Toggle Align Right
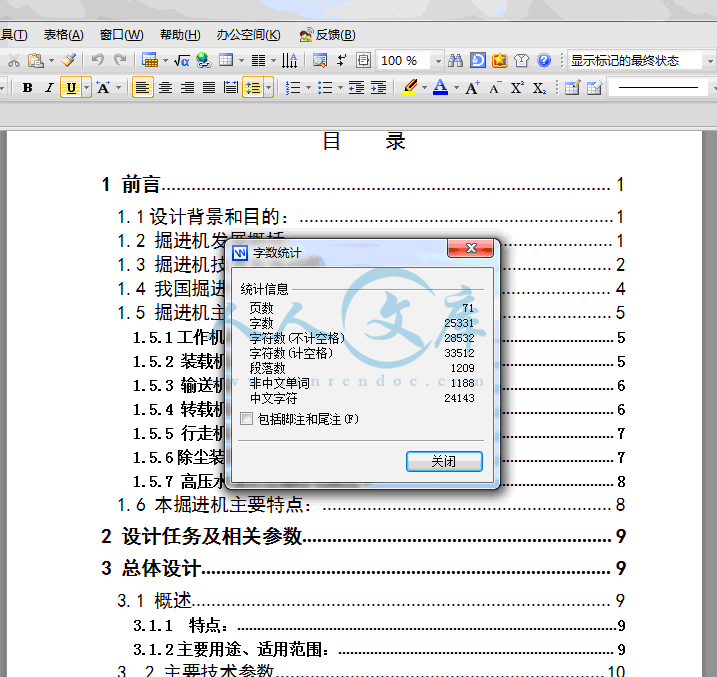 tap(187, 87)
